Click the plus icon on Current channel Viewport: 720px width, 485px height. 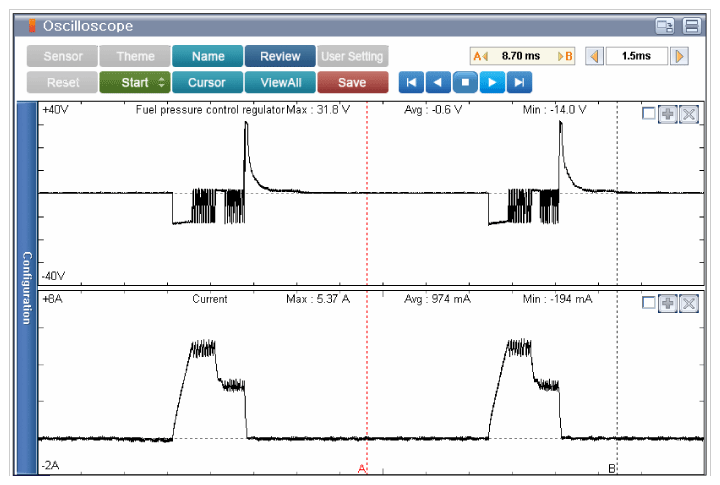pyautogui.click(x=668, y=302)
